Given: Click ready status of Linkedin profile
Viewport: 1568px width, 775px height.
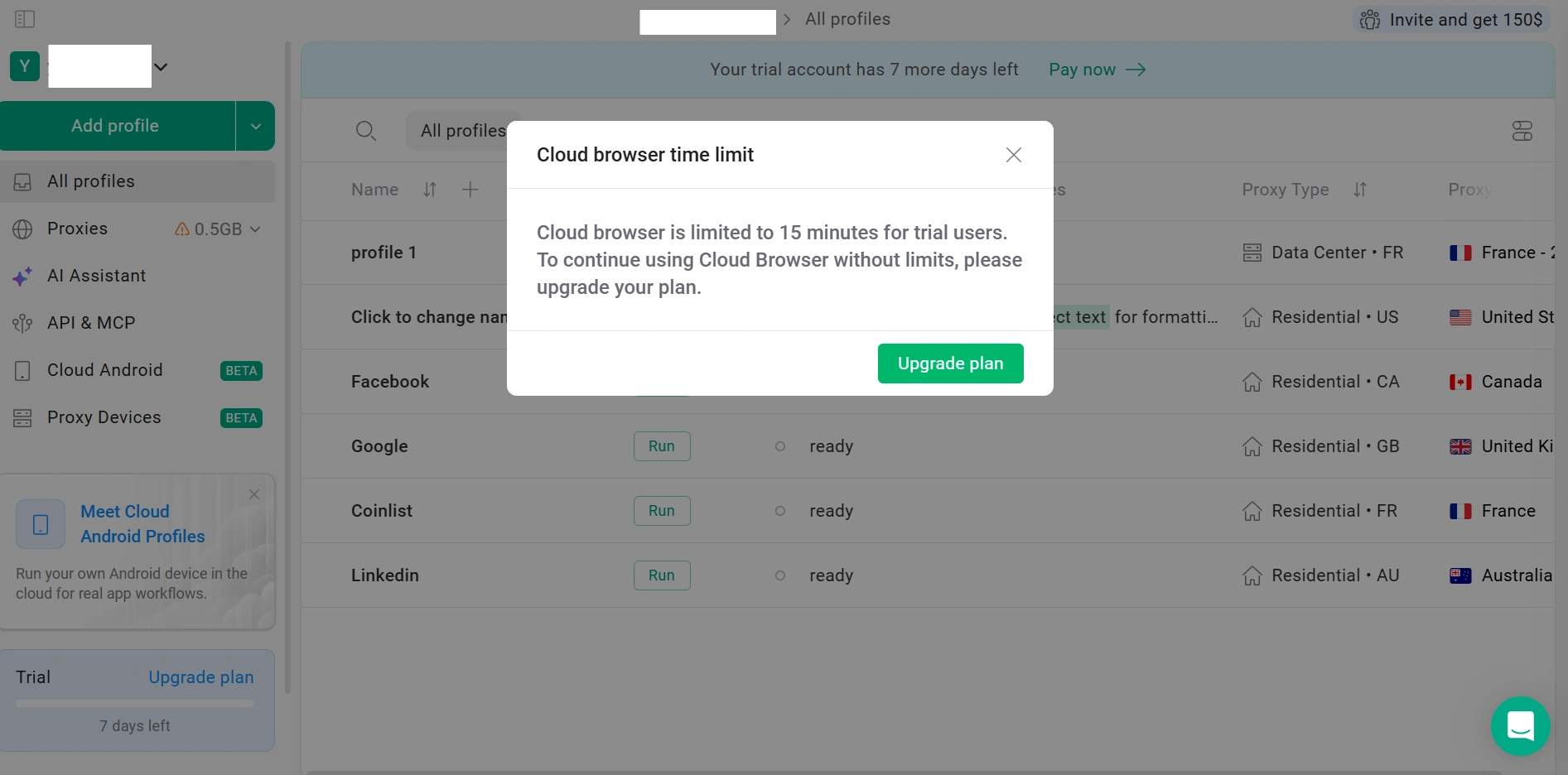Looking at the screenshot, I should [x=831, y=575].
